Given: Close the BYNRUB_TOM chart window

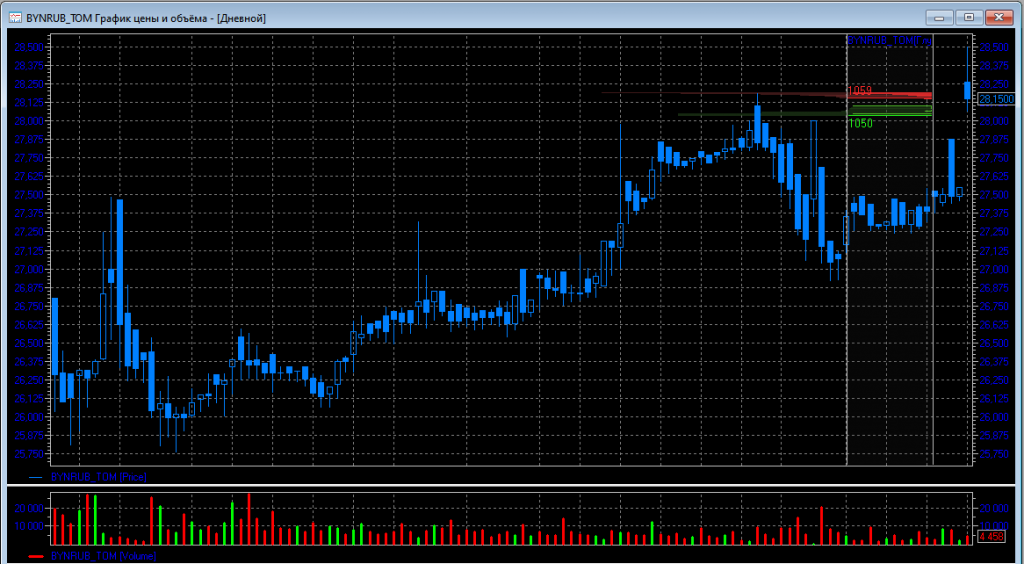Looking at the screenshot, I should point(1000,17).
